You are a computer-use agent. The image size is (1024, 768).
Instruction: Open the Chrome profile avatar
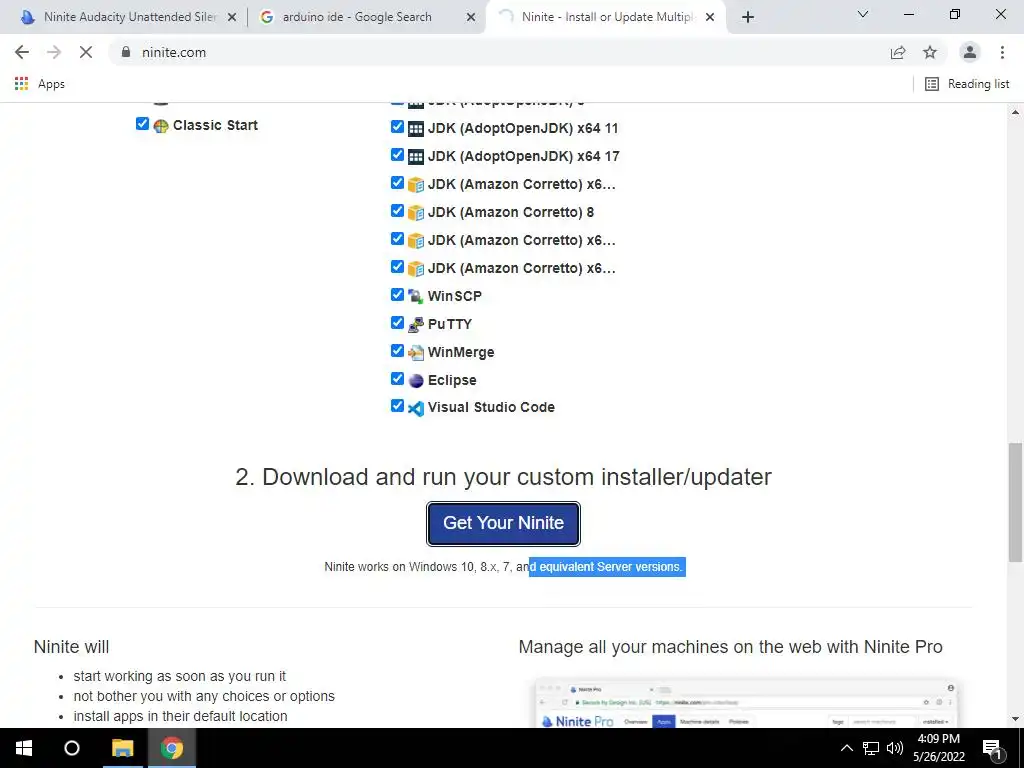pos(970,52)
